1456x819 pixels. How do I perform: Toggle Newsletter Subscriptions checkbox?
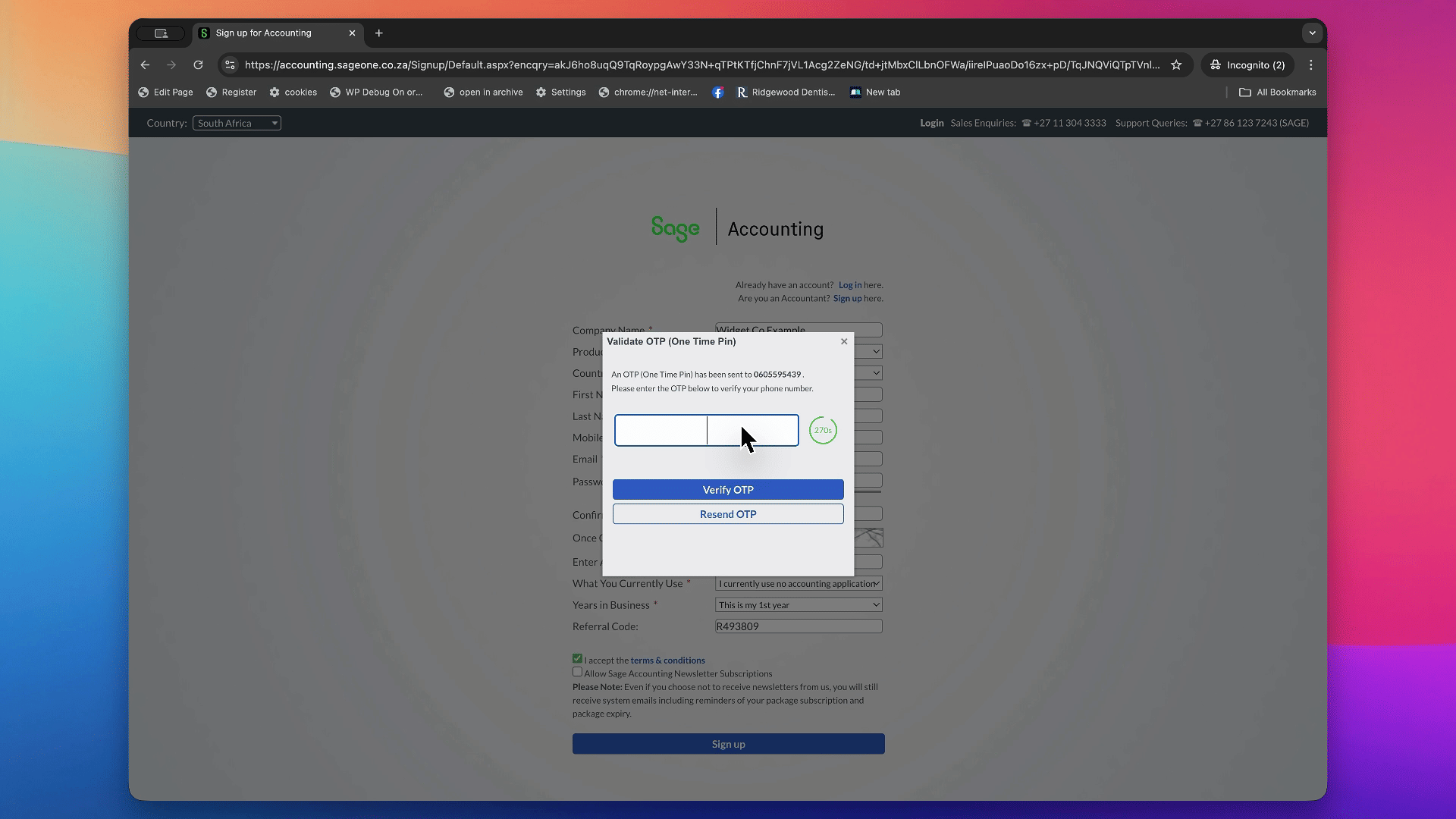577,672
